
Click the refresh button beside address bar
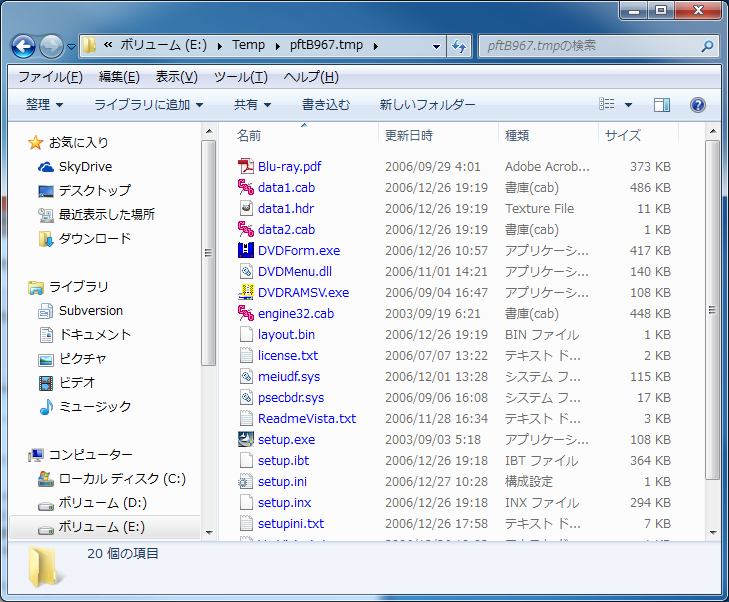460,46
